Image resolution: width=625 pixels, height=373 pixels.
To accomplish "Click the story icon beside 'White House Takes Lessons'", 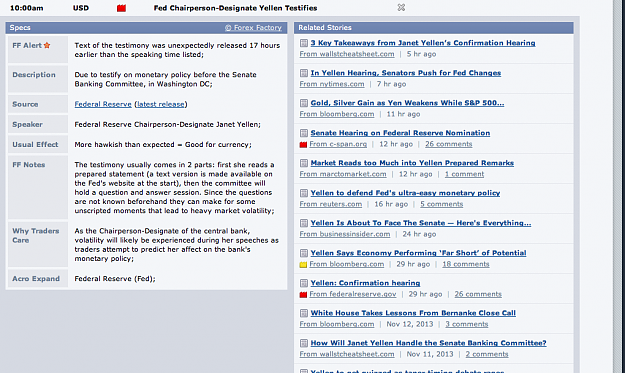I will pyautogui.click(x=304, y=313).
